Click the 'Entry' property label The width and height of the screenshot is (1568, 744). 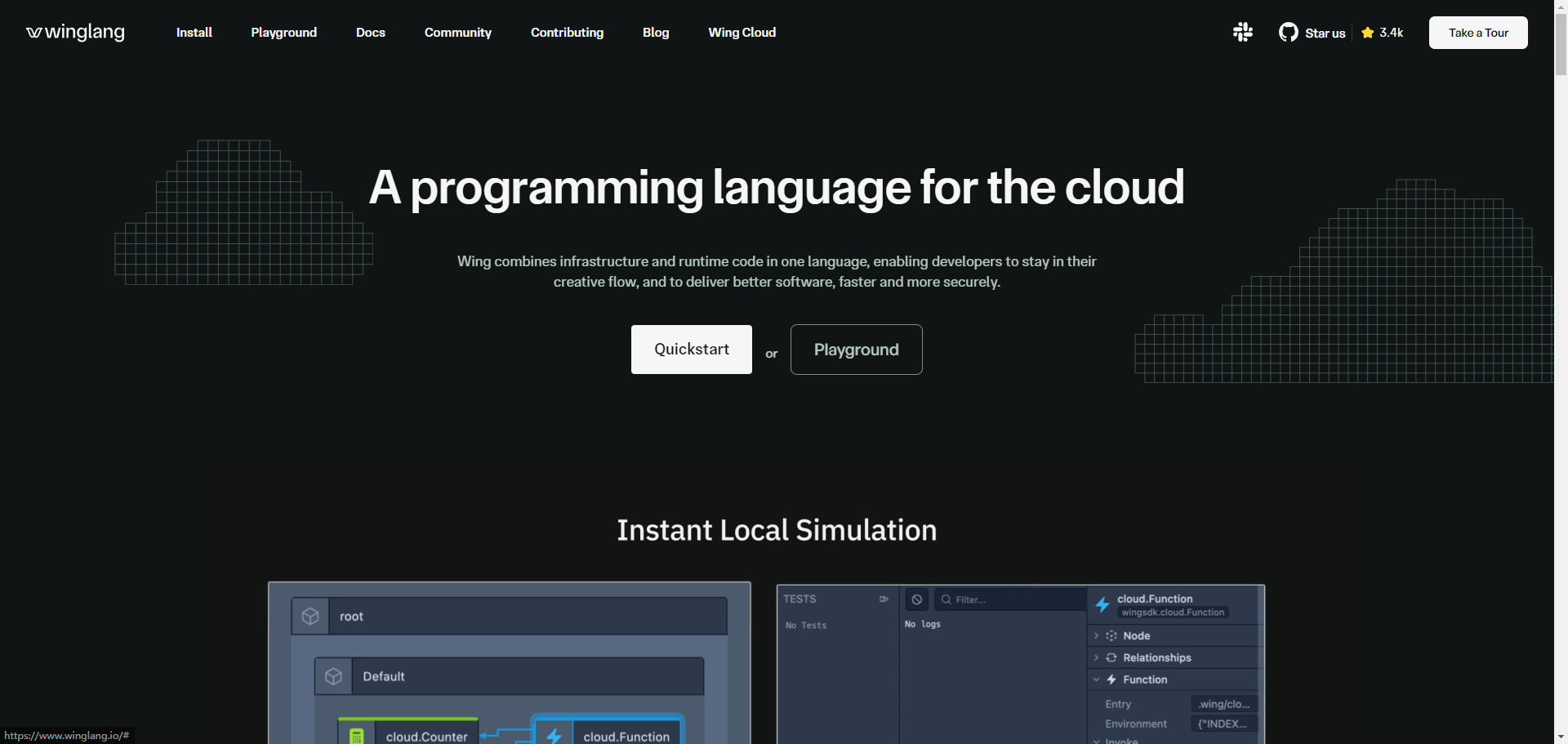[x=1118, y=704]
